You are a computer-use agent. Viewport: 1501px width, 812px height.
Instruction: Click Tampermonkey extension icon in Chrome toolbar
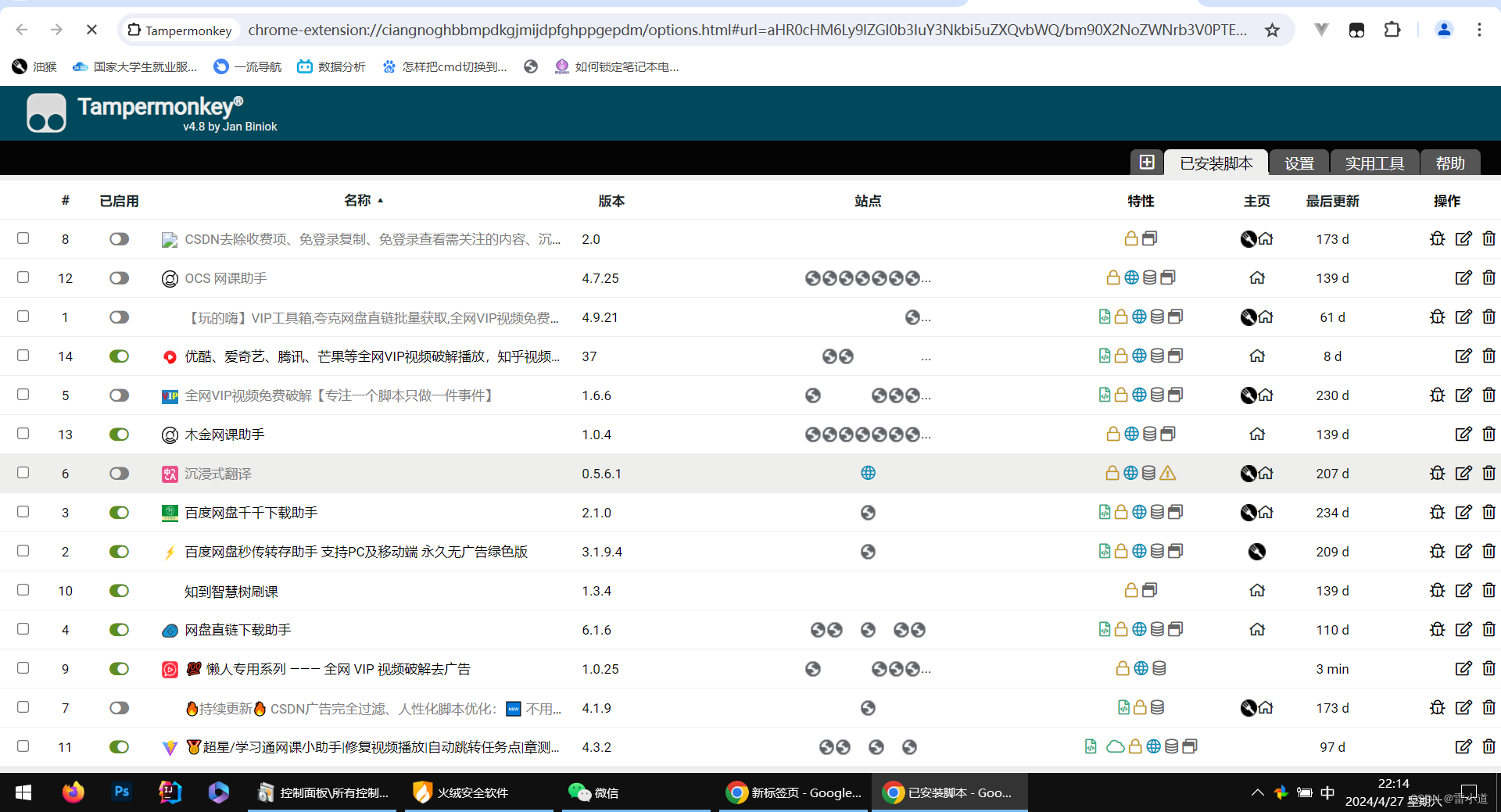click(x=1356, y=30)
